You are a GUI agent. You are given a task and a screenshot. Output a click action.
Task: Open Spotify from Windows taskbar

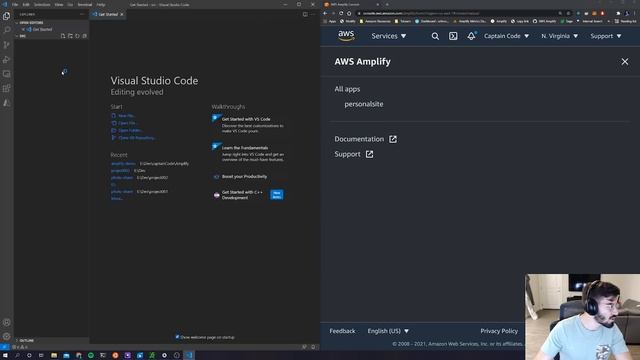[x=91, y=356]
